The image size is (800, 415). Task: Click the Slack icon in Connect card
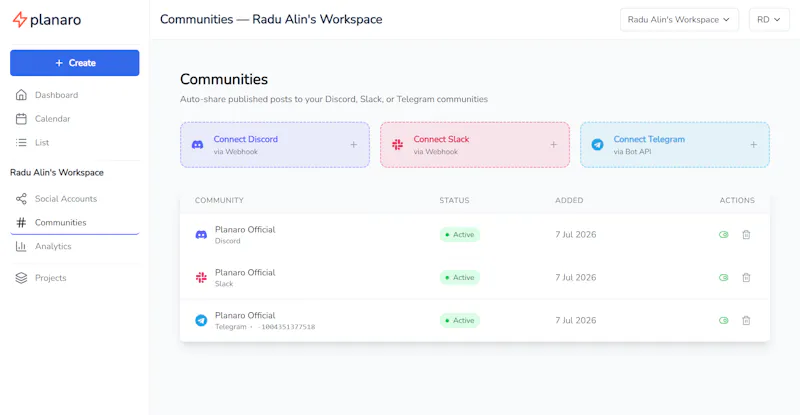(397, 145)
